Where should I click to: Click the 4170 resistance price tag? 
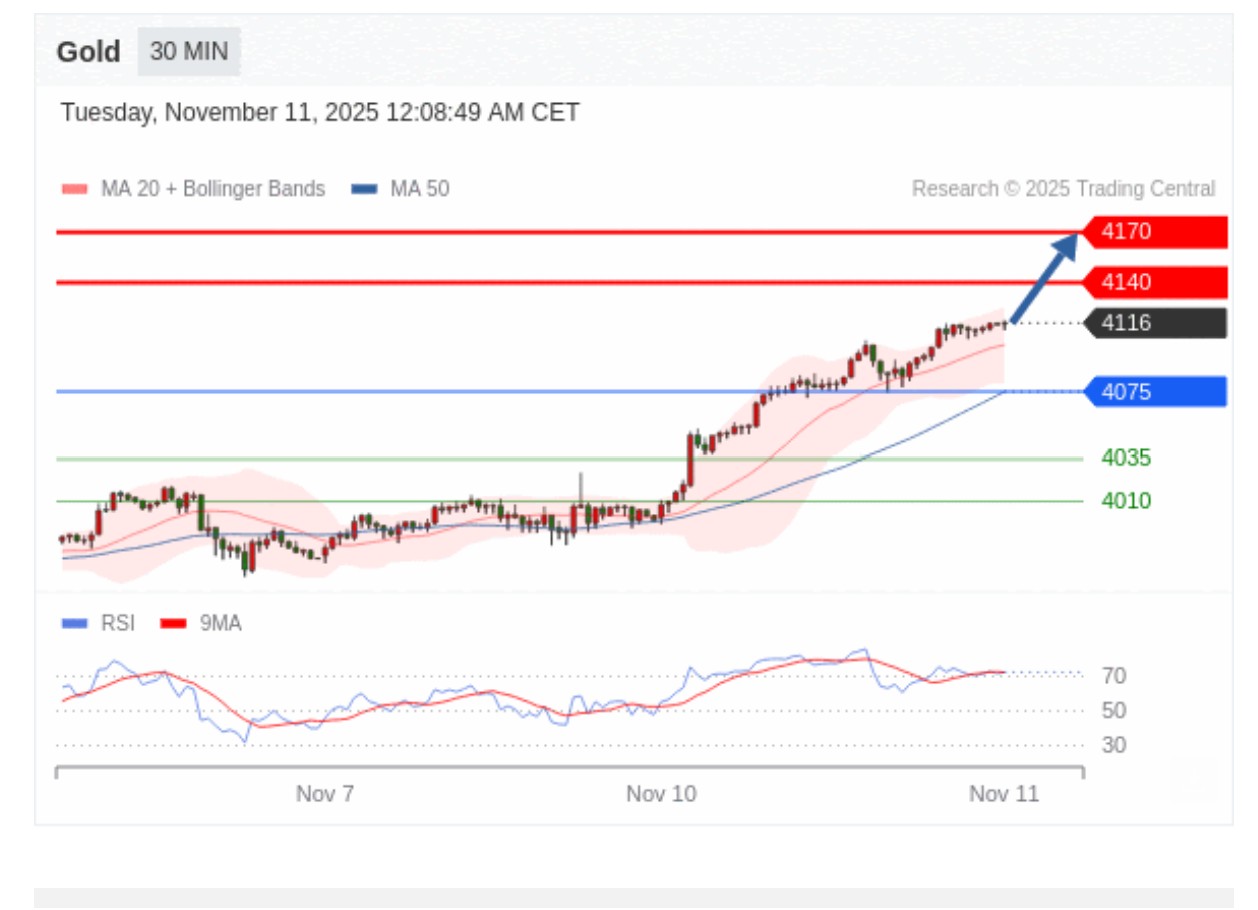[x=1155, y=232]
